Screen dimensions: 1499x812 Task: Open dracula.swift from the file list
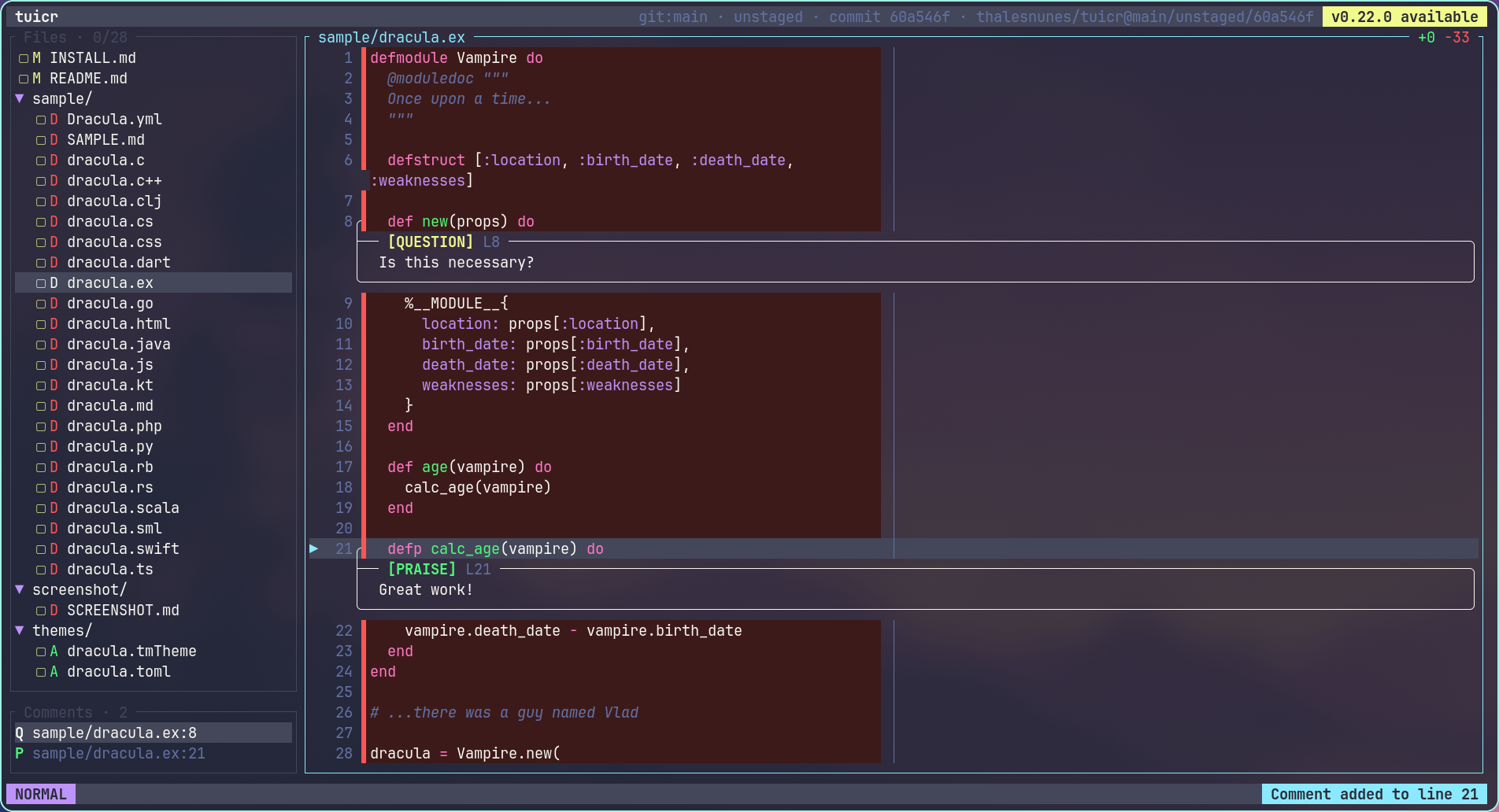pos(123,549)
